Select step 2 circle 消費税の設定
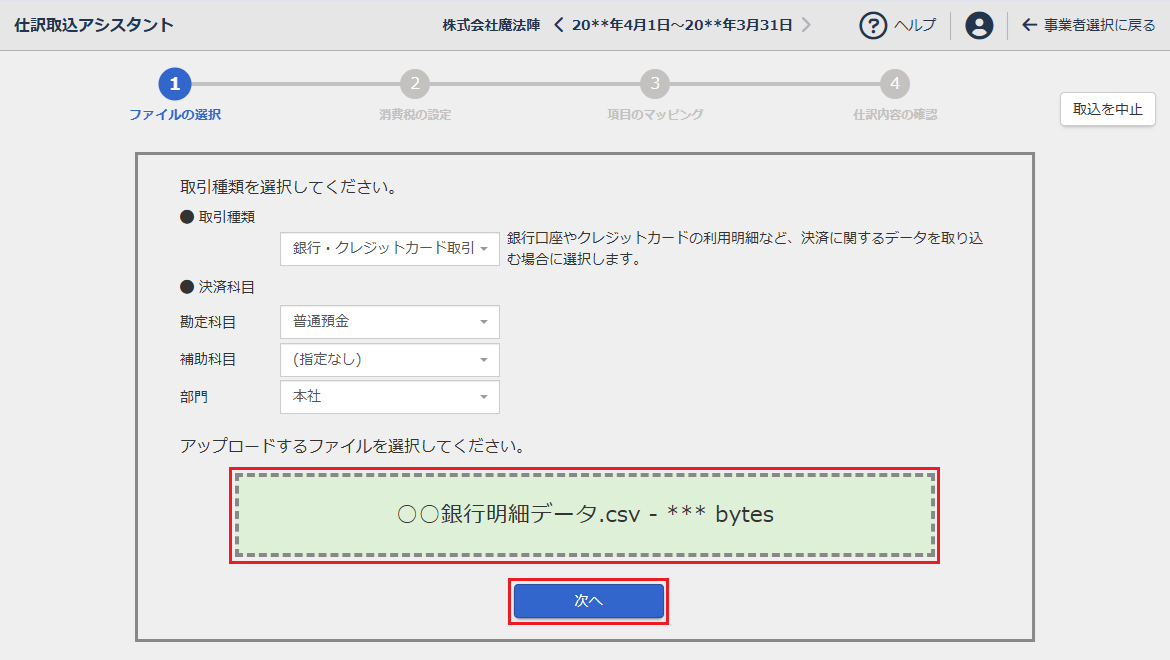1170x660 pixels. click(415, 84)
